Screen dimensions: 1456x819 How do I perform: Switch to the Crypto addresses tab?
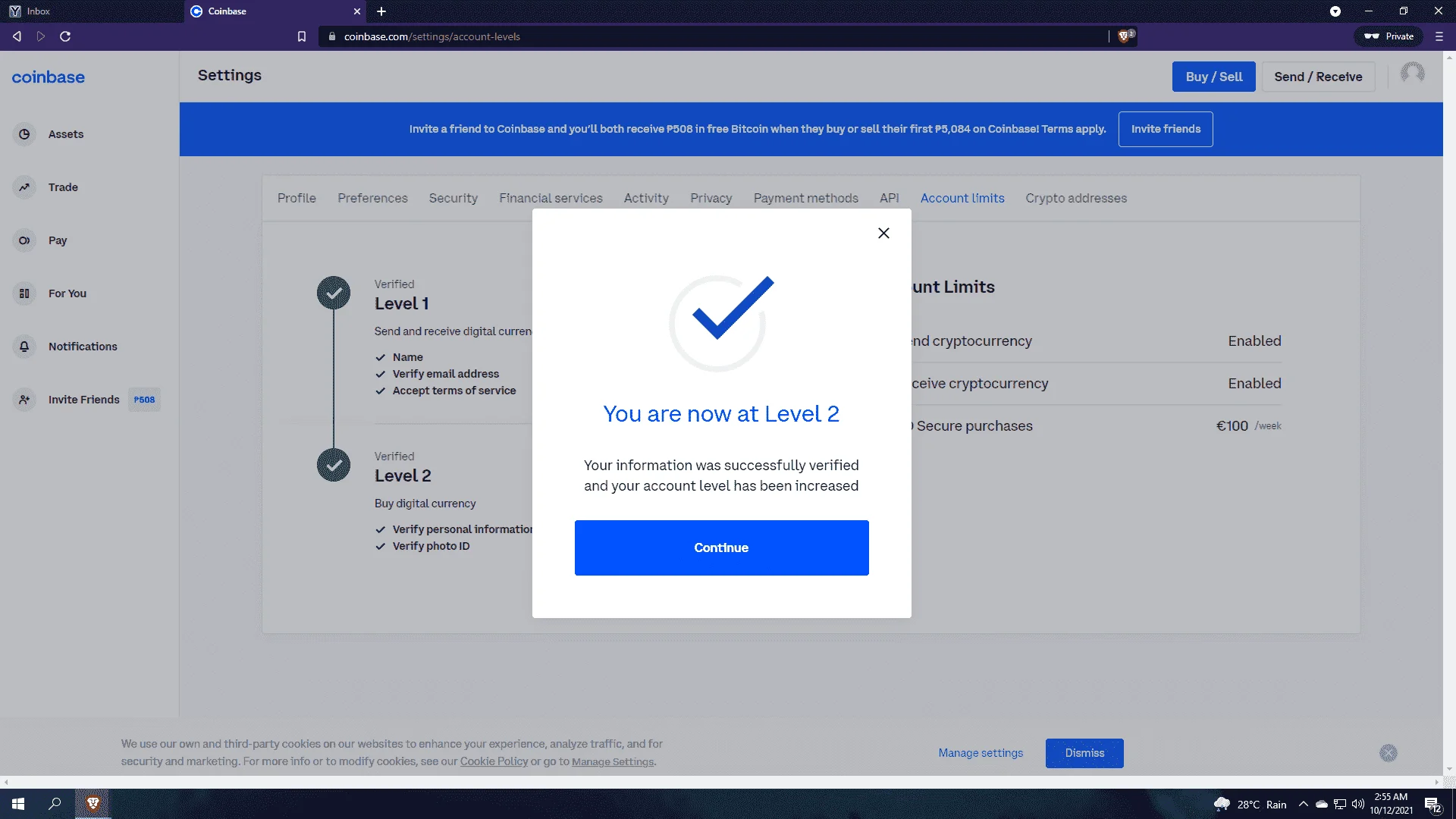1076,198
